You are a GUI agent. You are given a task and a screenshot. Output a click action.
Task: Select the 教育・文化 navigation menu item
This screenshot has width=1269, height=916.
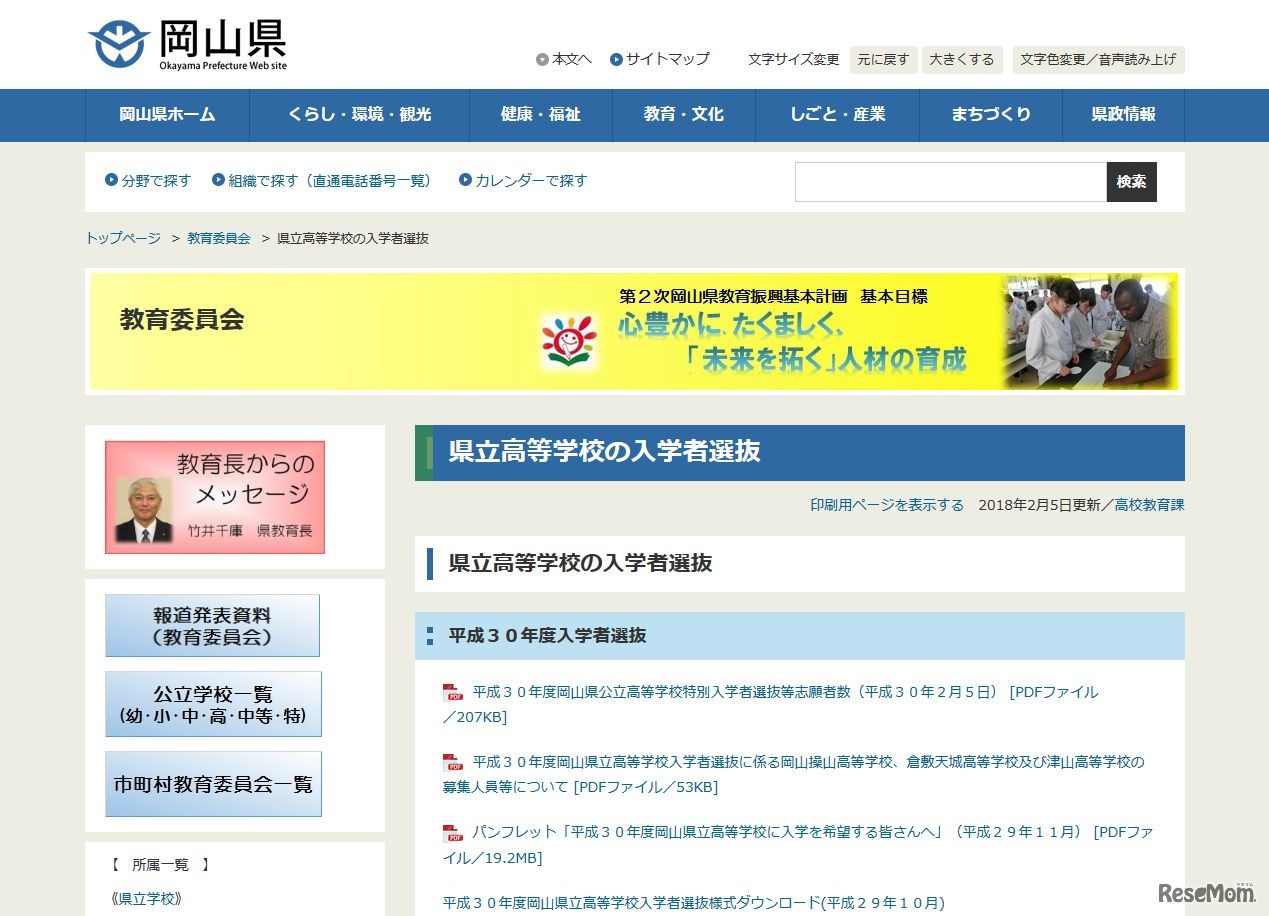click(684, 115)
